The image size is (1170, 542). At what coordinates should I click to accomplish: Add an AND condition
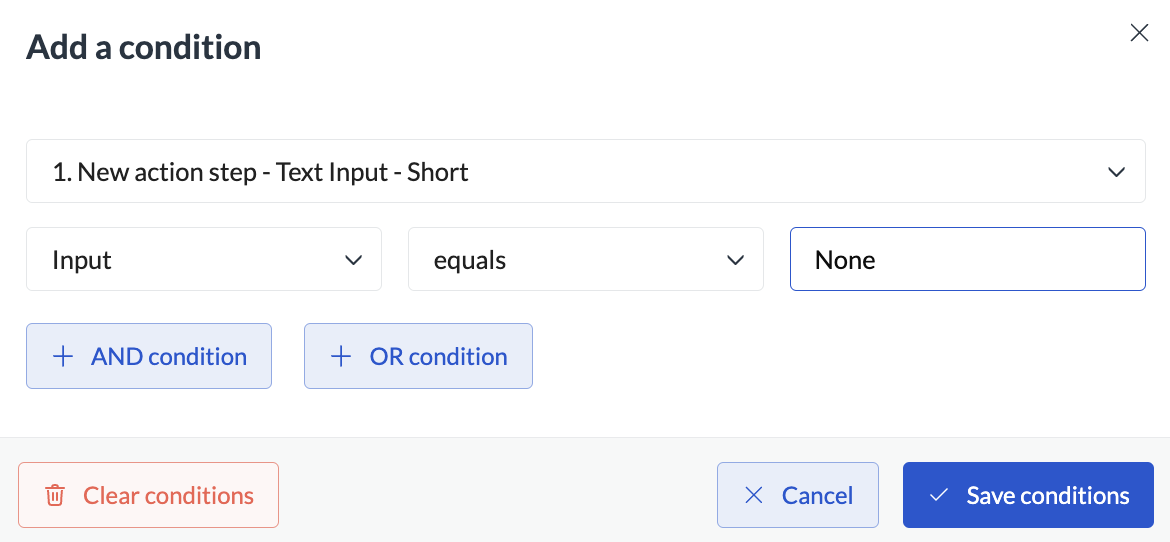click(x=149, y=356)
